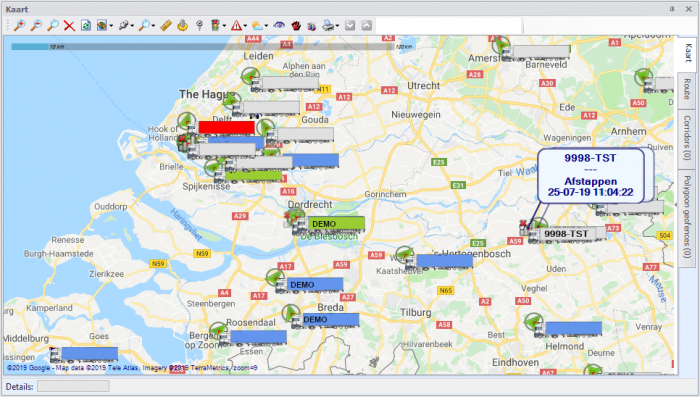Click the printer icon

(x=328, y=25)
